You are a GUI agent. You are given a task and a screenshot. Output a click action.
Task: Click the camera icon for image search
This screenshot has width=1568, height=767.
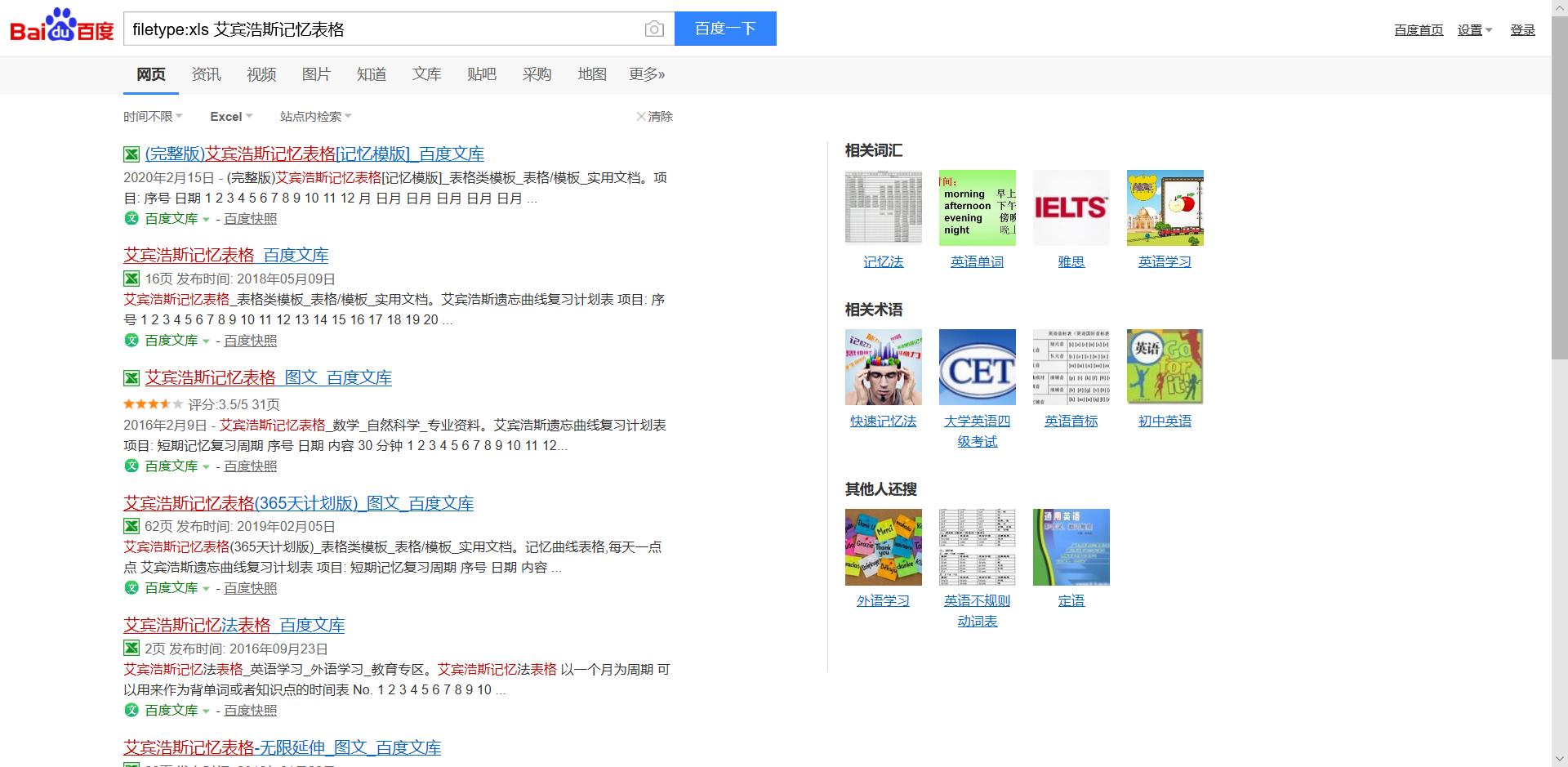point(654,29)
